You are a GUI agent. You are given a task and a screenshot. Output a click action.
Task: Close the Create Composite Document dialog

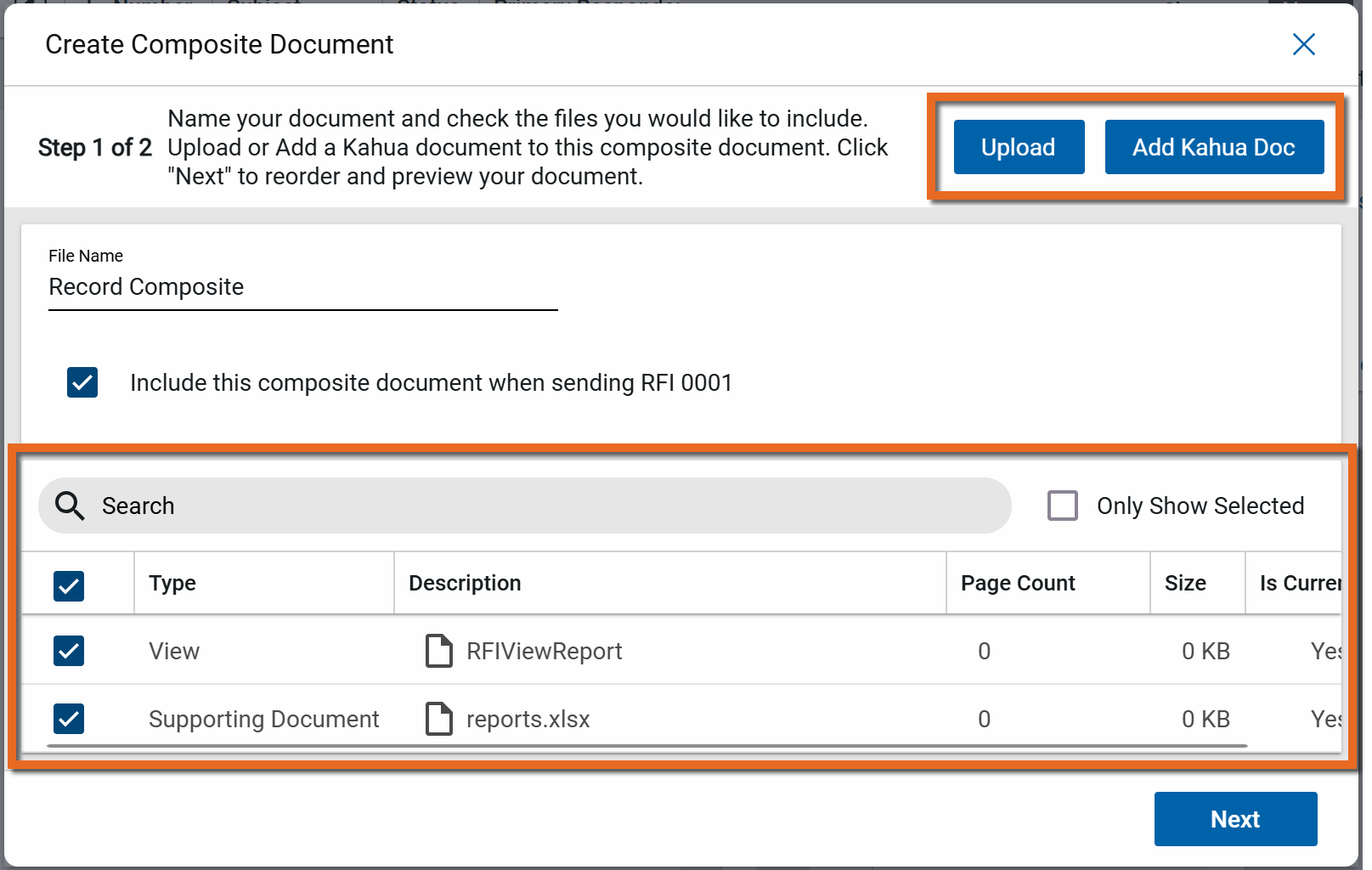coord(1303,44)
